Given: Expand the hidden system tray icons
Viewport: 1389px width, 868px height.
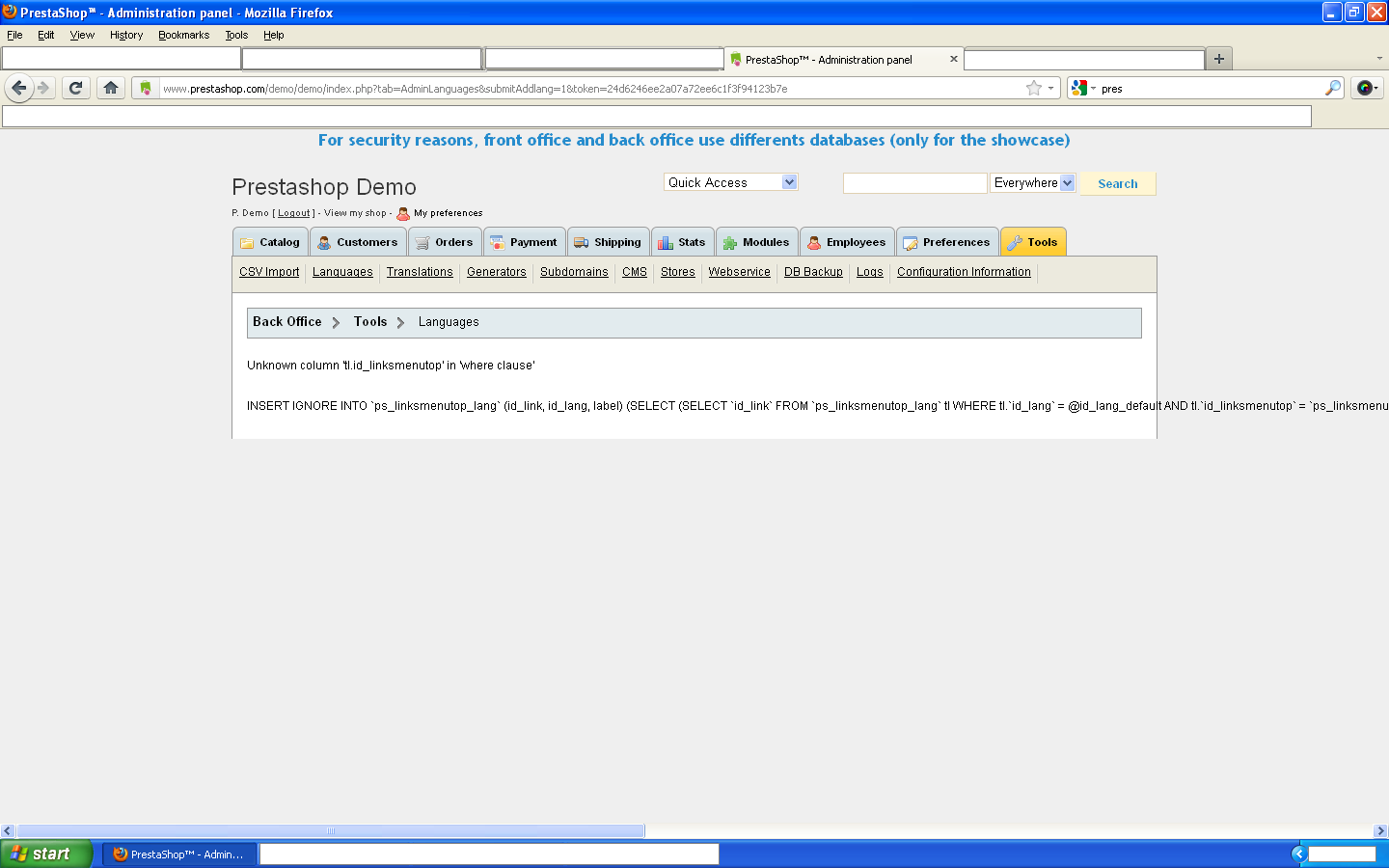Looking at the screenshot, I should (1299, 854).
